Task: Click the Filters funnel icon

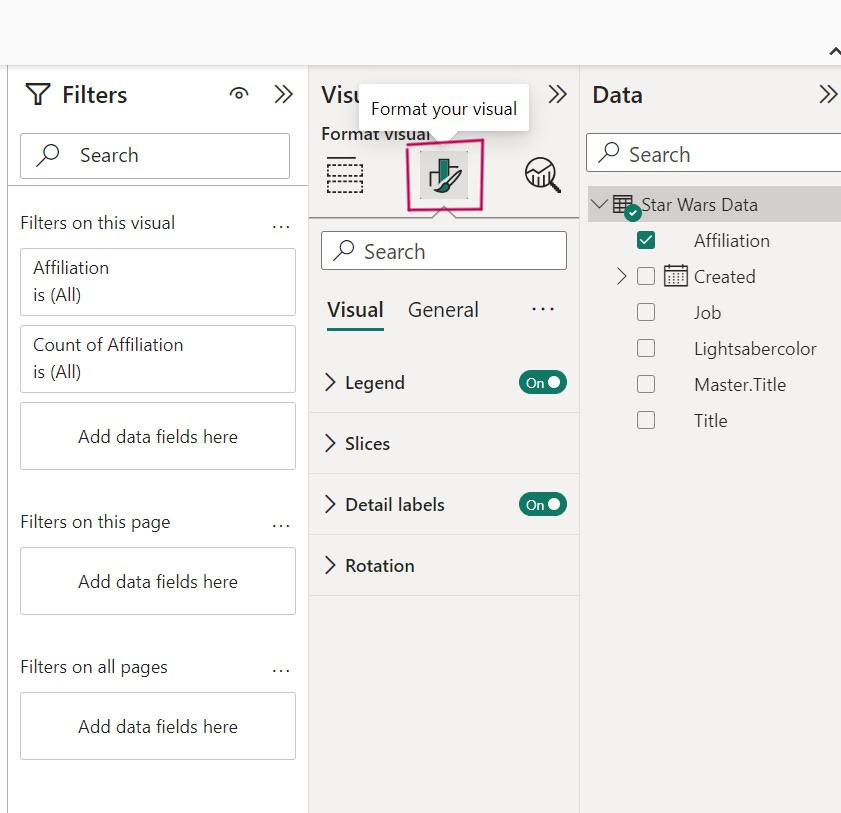Action: click(x=38, y=94)
